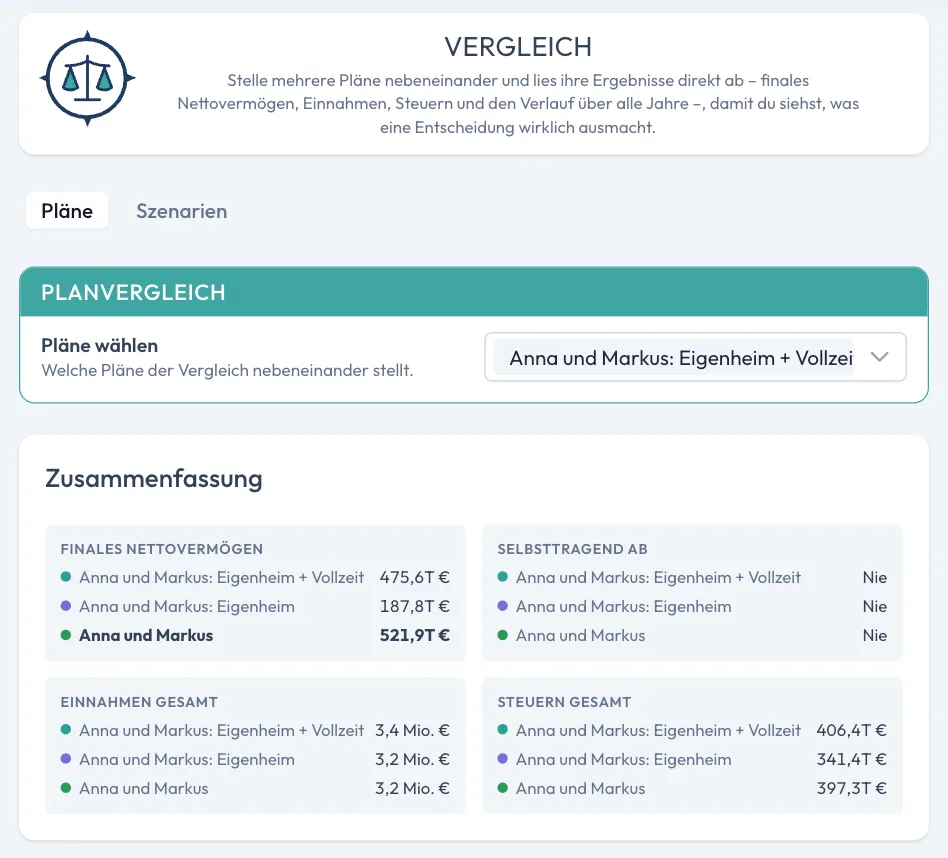
Task: Click the SELBSTTRAGEND AB card title
Action: pyautogui.click(x=573, y=549)
